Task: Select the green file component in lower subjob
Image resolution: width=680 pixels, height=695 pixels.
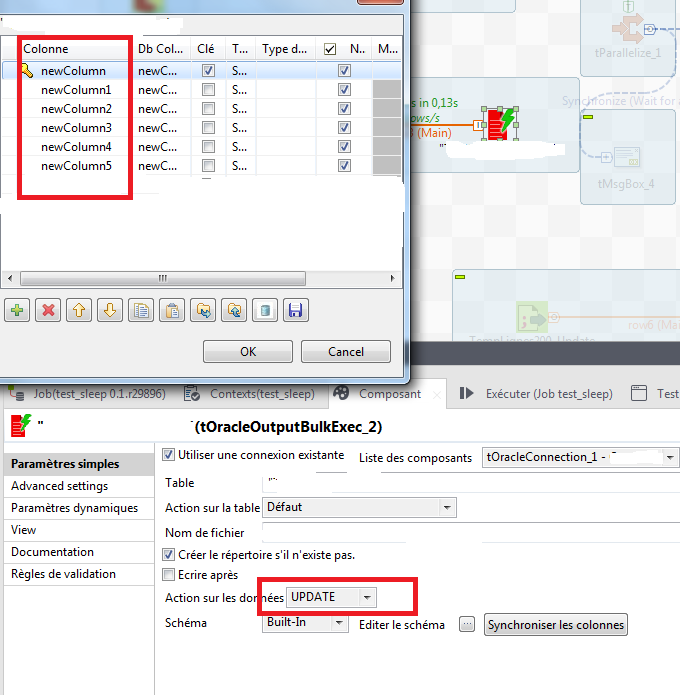Action: (x=532, y=317)
